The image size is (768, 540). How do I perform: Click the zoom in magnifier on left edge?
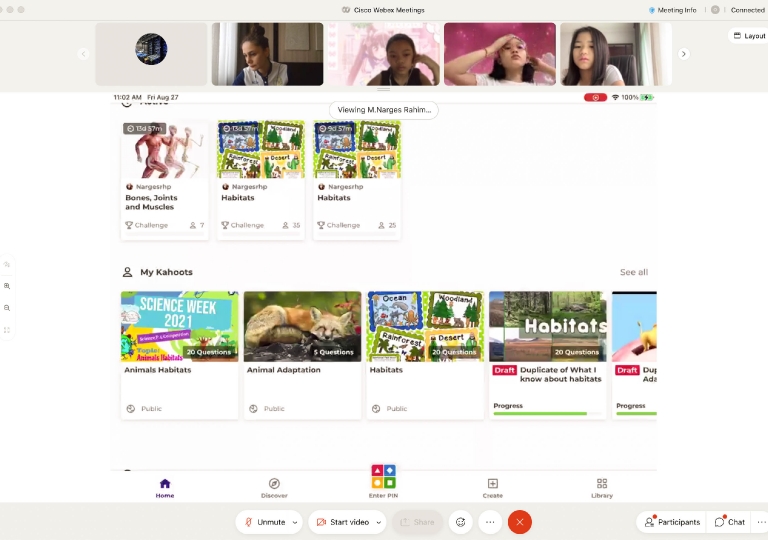[x=7, y=286]
